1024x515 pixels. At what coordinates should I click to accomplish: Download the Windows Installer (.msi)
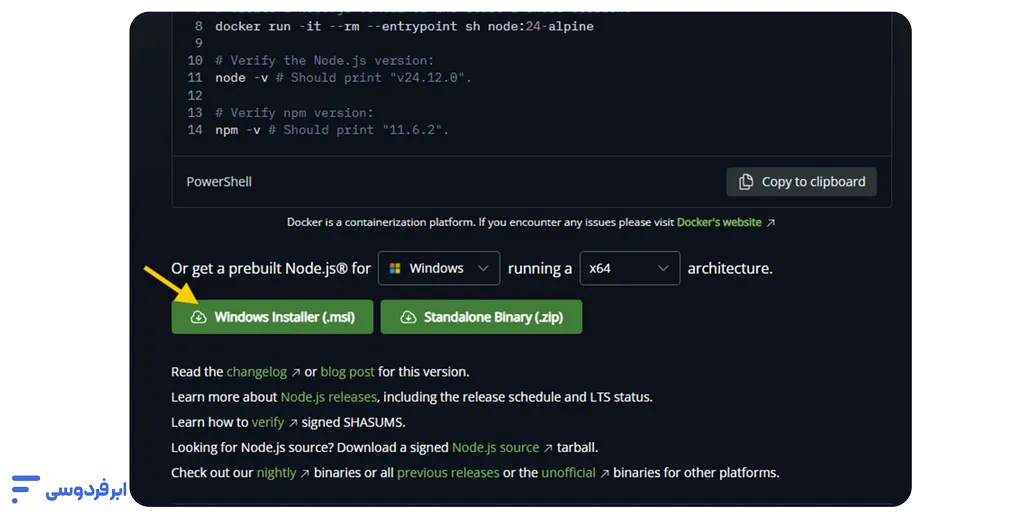[272, 317]
